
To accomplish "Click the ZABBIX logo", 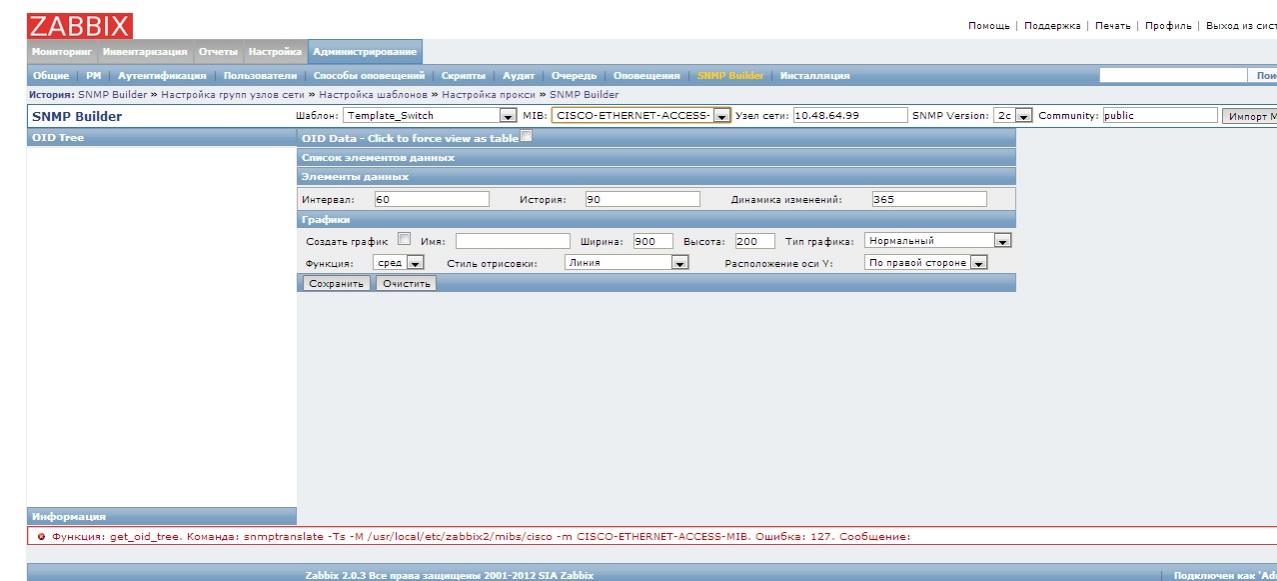I will point(81,25).
